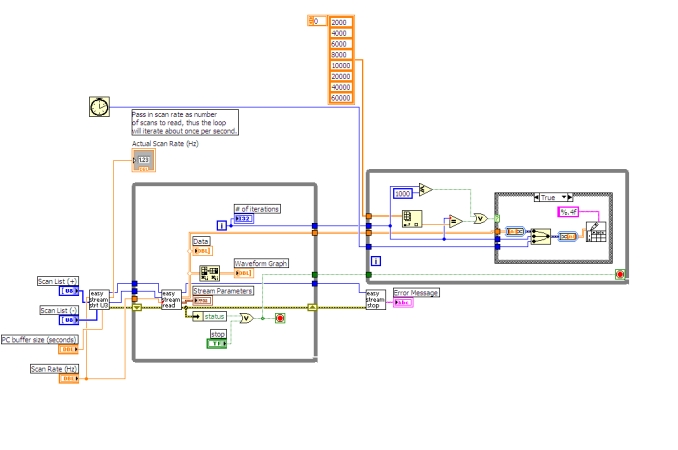Select the 'Scan List (-)' U8 array terminal

click(x=69, y=320)
